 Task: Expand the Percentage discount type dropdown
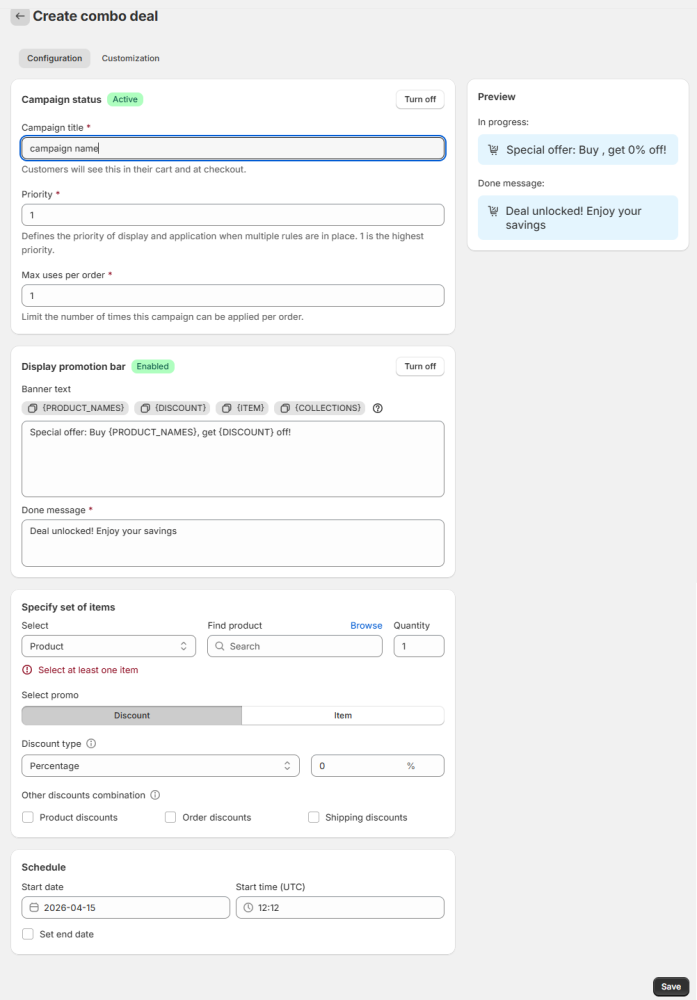160,766
